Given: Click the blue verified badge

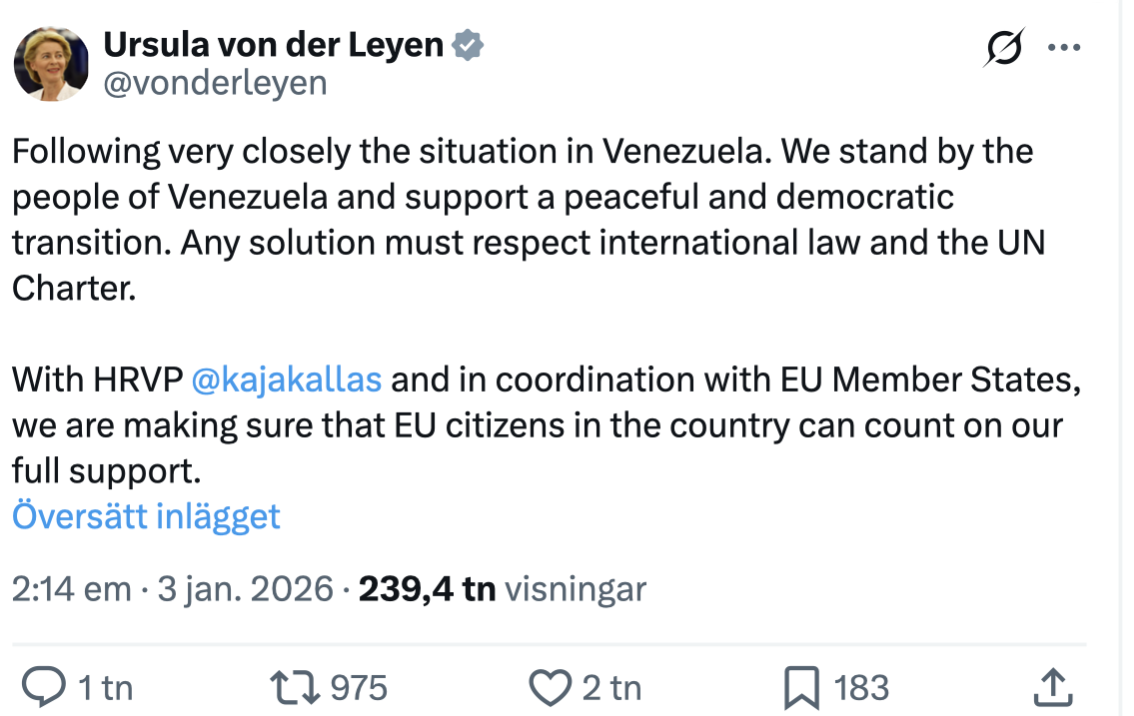Looking at the screenshot, I should point(470,45).
